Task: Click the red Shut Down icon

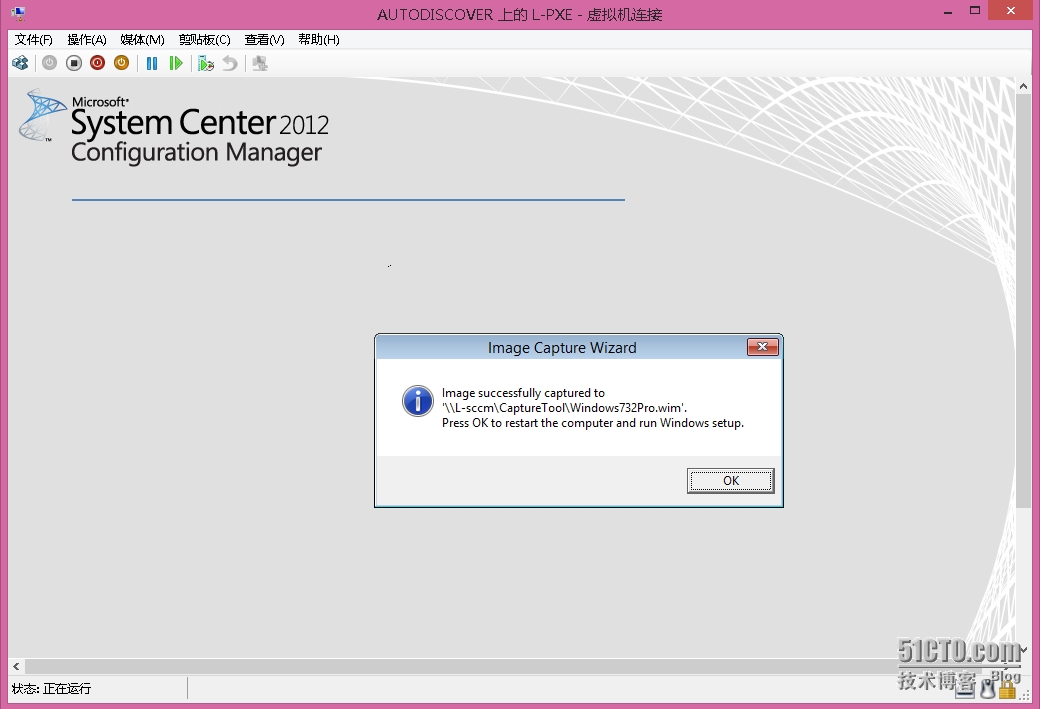Action: point(98,63)
